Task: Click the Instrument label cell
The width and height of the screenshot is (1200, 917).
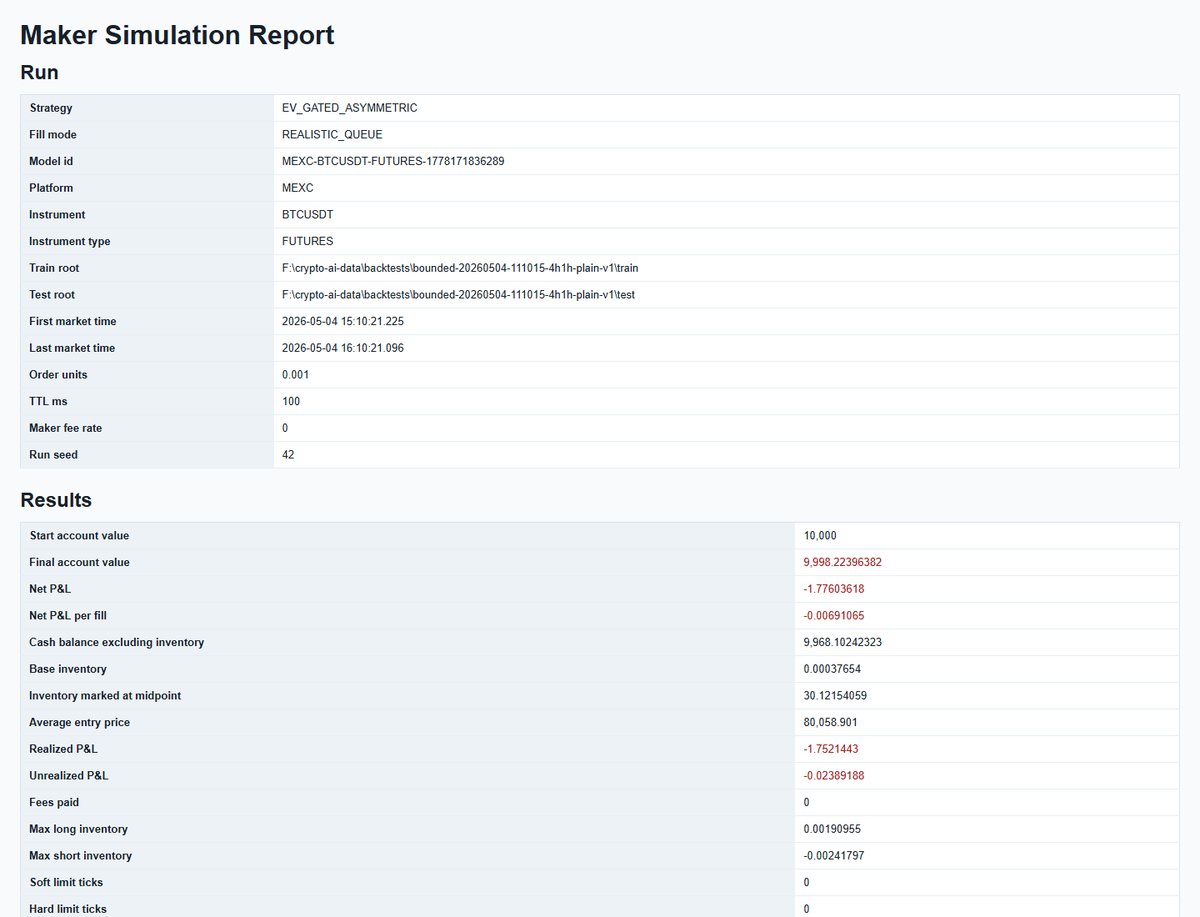Action: (147, 215)
